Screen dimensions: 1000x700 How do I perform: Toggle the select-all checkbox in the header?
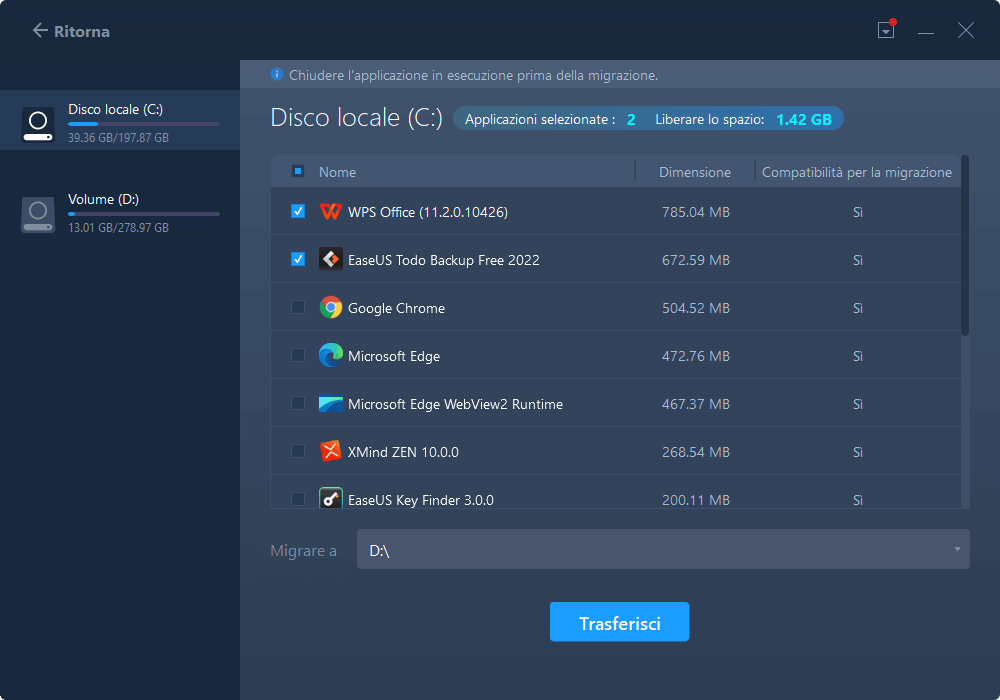click(x=298, y=171)
